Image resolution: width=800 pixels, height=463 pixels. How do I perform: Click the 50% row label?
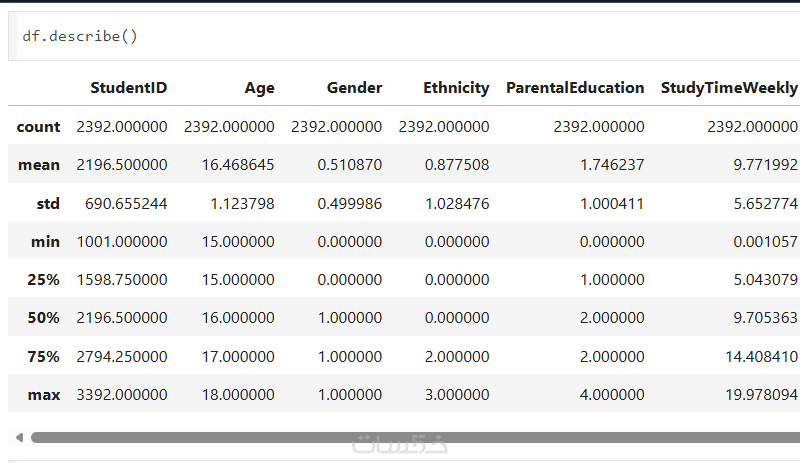point(43,318)
